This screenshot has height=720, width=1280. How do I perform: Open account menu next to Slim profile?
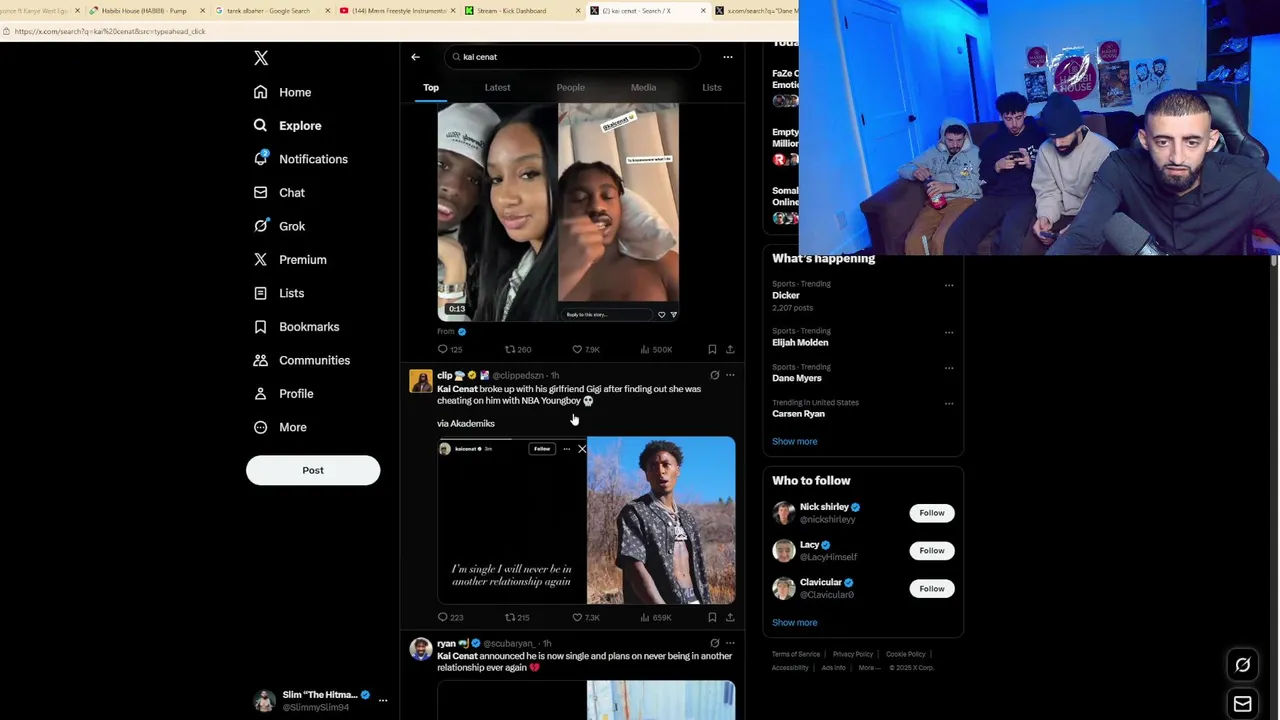pyautogui.click(x=383, y=700)
